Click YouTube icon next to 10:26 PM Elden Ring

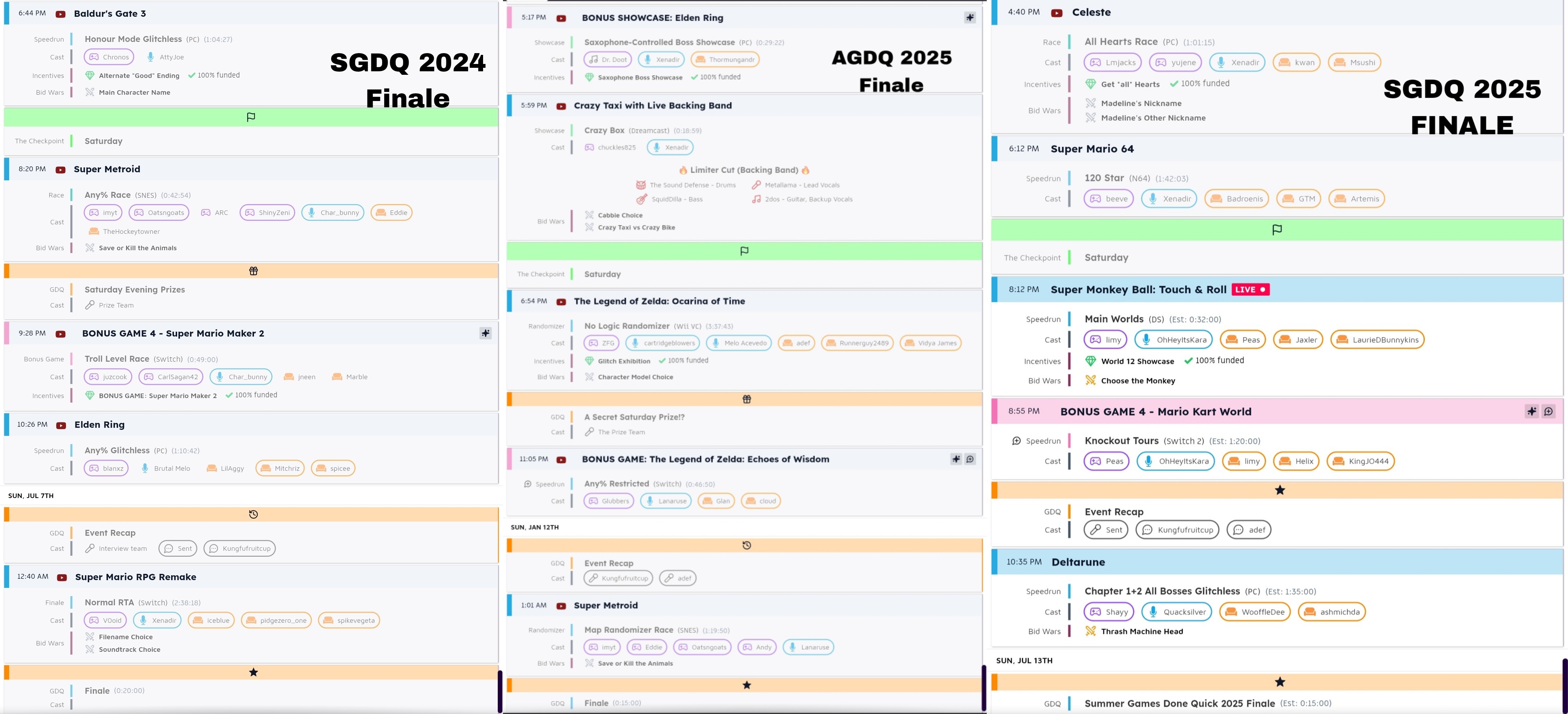click(61, 425)
